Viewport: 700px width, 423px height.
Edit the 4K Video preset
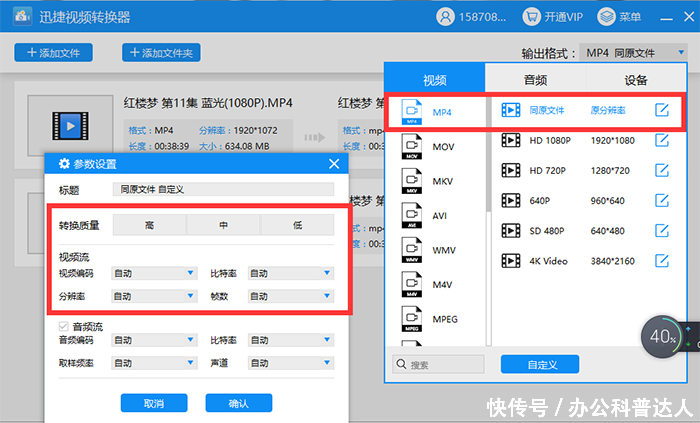(662, 261)
